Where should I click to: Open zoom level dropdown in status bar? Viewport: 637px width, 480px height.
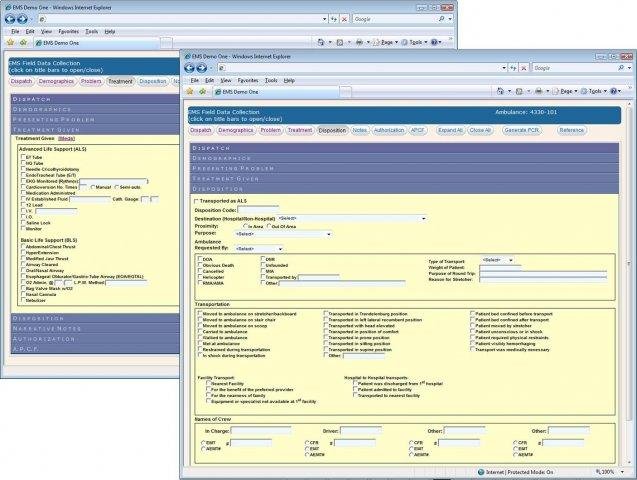(x=622, y=472)
